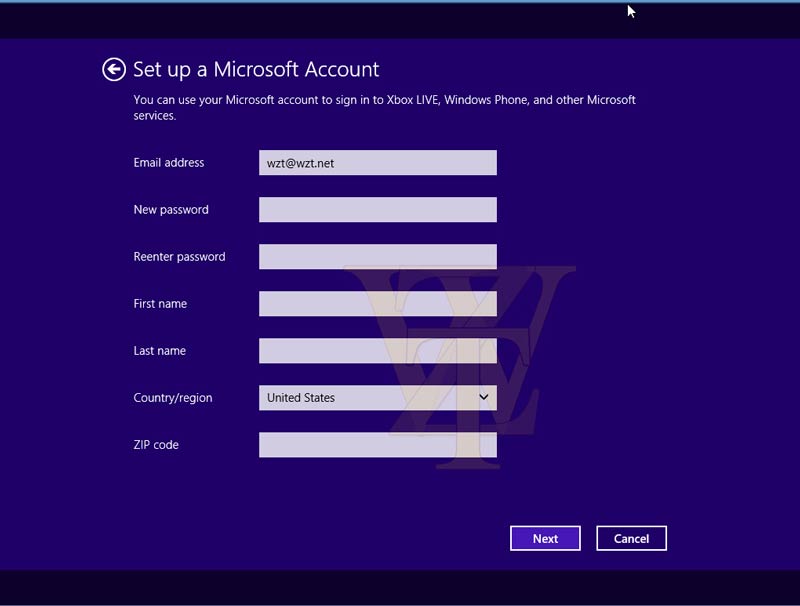Click into the First name field
800x606 pixels.
377,304
